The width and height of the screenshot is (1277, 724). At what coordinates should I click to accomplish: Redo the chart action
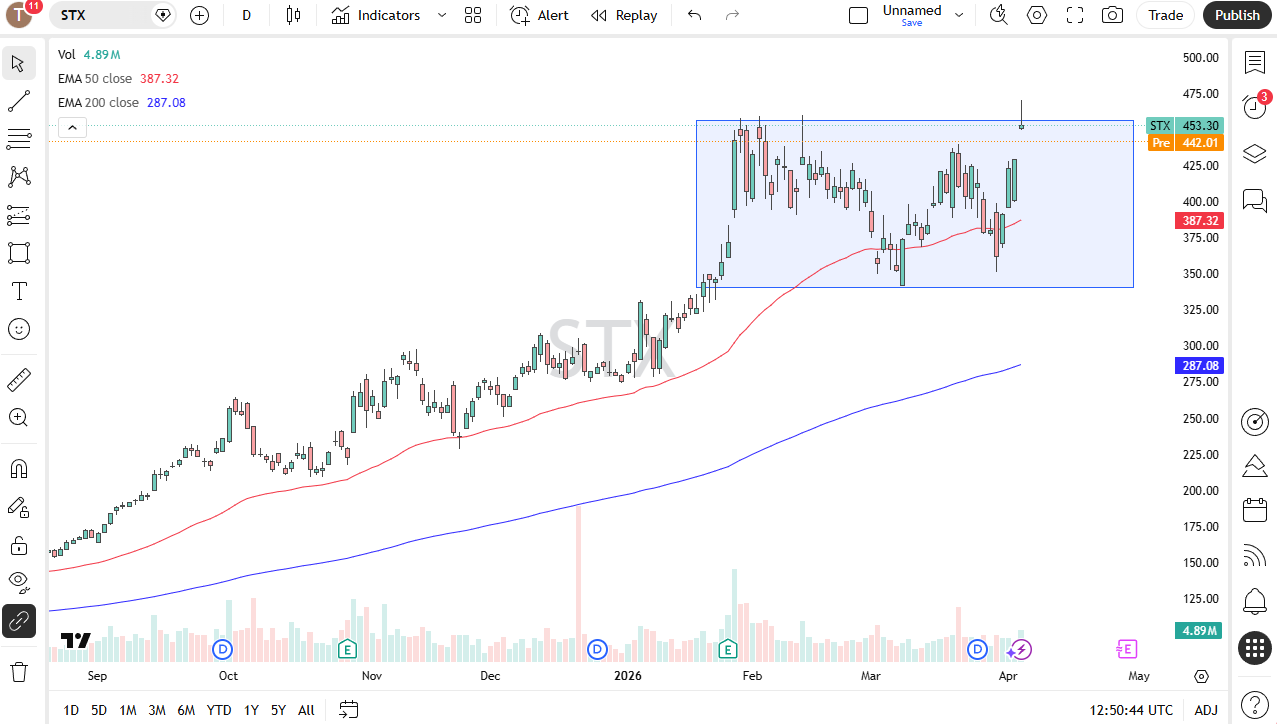click(x=732, y=15)
